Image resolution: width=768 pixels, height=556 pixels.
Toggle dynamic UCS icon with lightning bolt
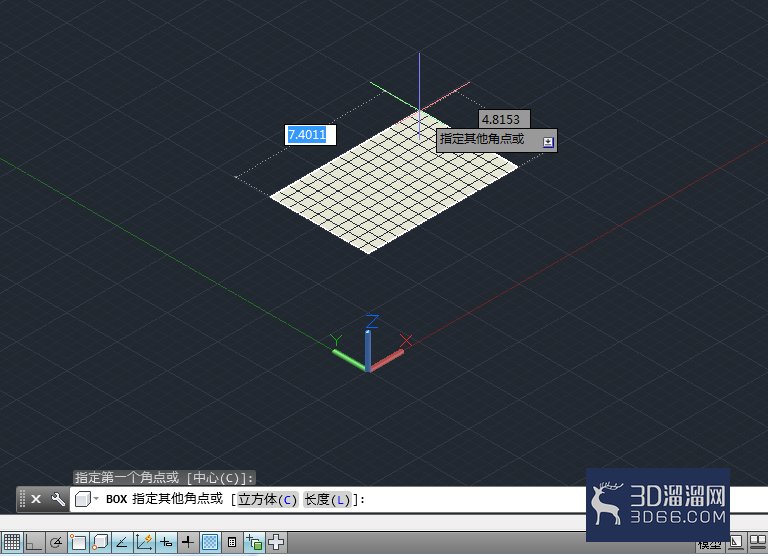pyautogui.click(x=144, y=542)
